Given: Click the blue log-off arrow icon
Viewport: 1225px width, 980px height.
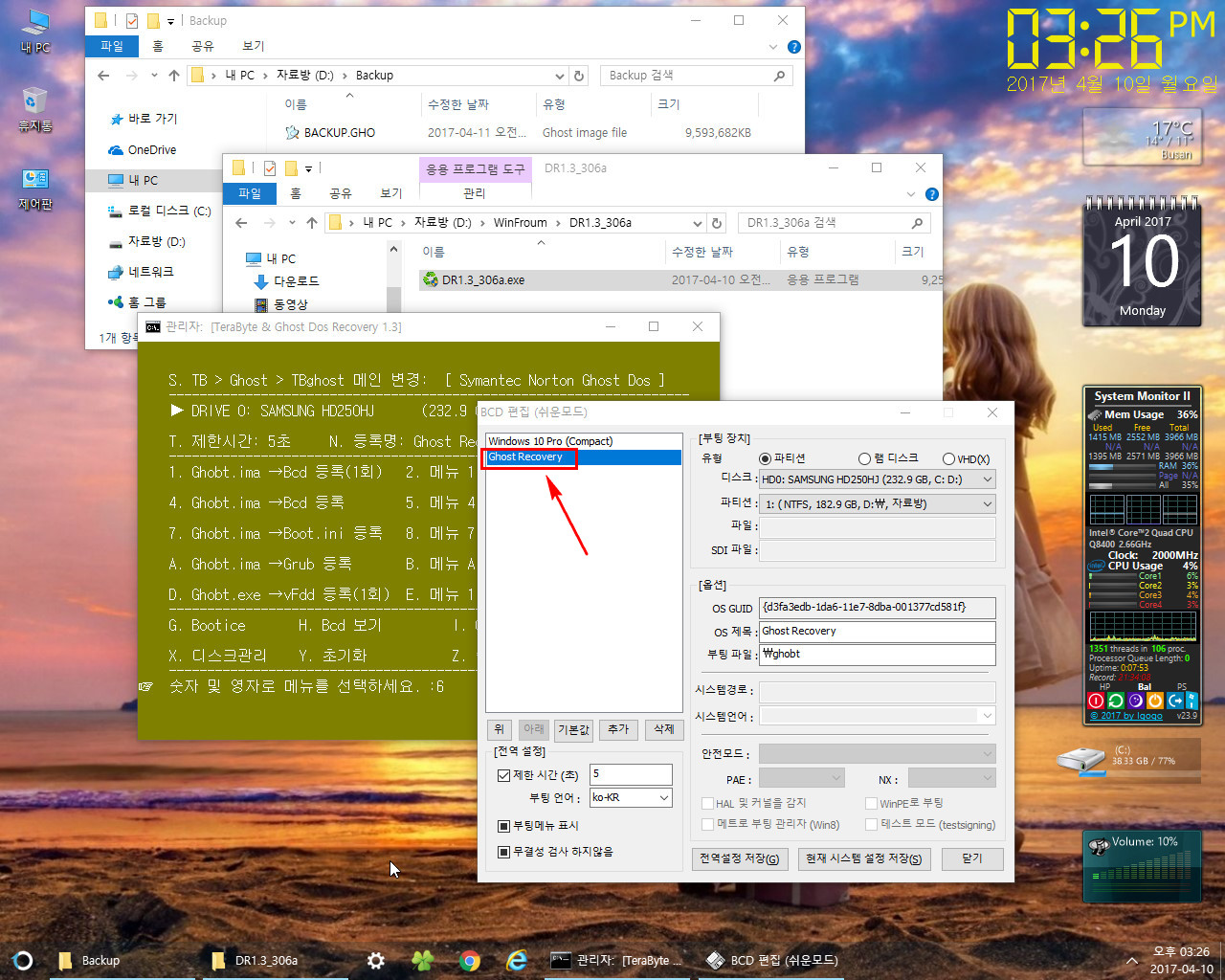Looking at the screenshot, I should click(x=1174, y=701).
